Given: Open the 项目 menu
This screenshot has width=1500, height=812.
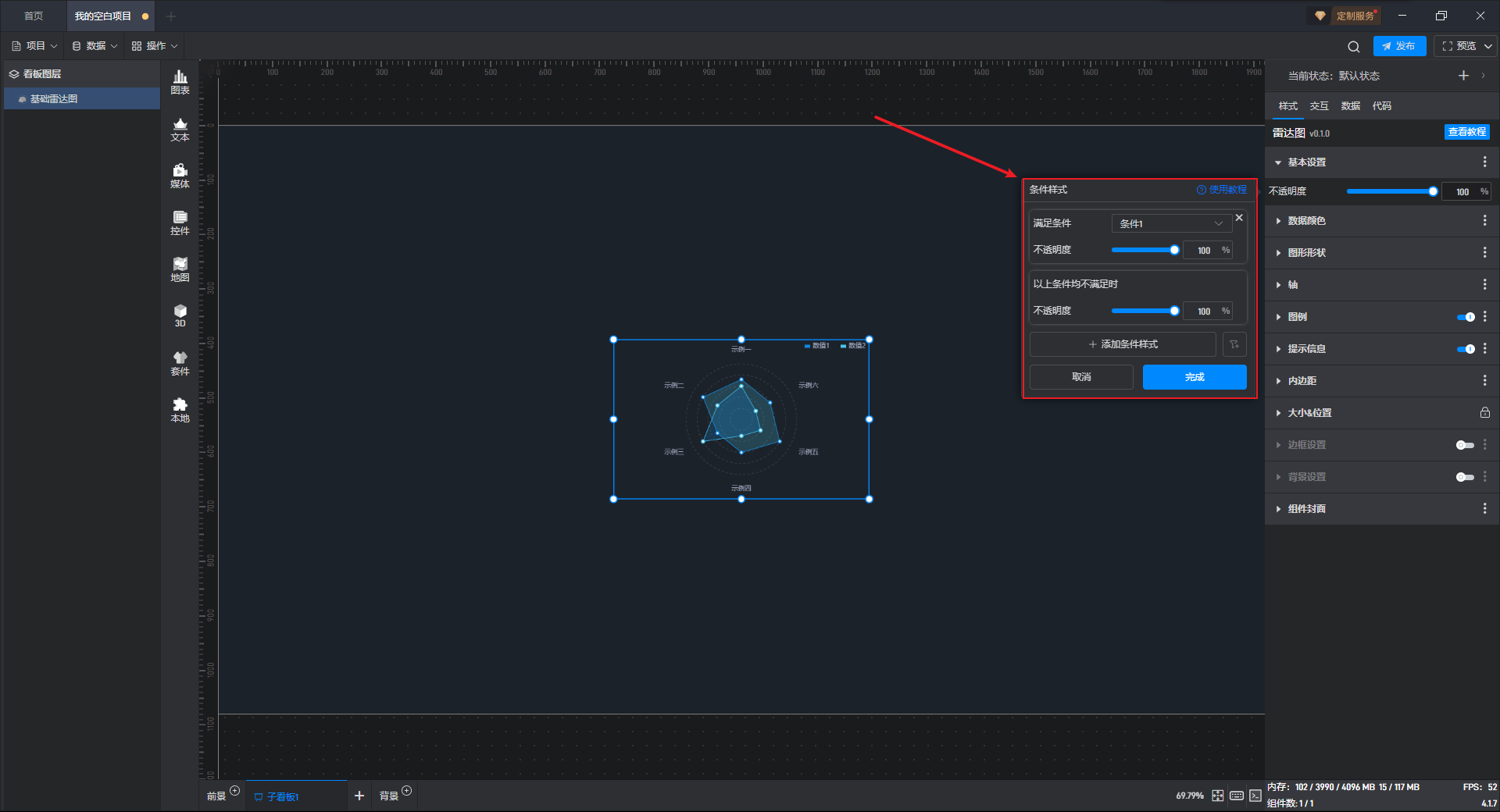Looking at the screenshot, I should point(35,46).
